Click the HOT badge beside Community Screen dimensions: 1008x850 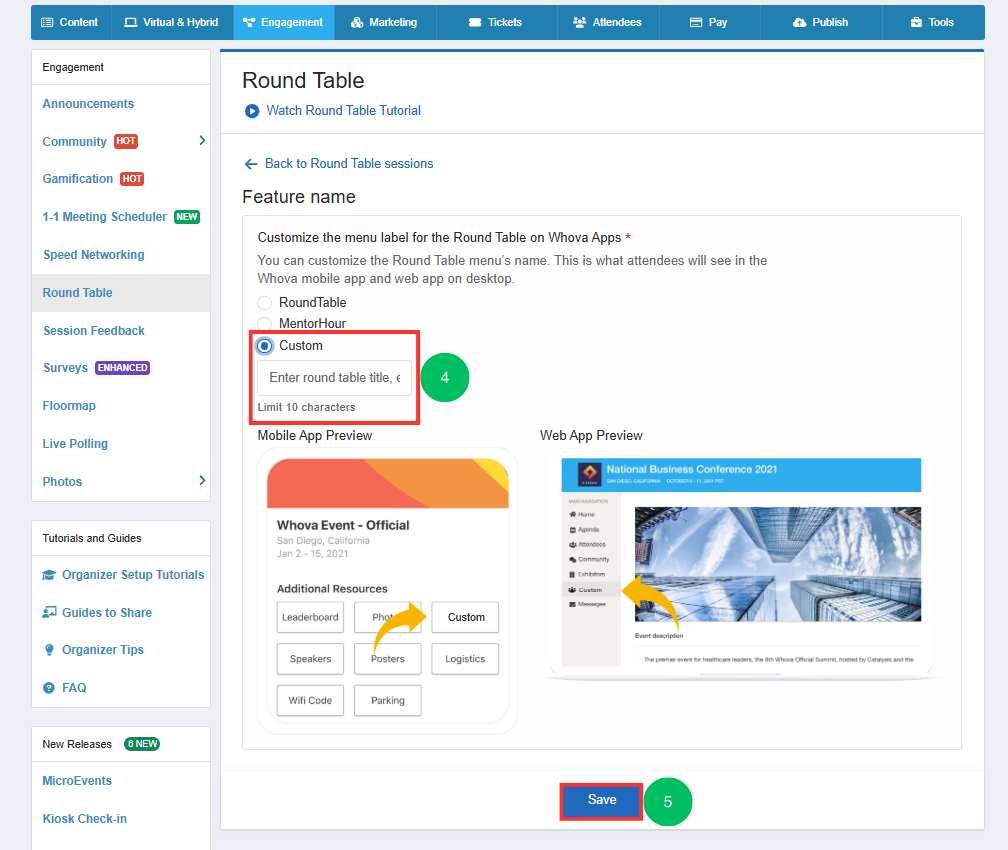pyautogui.click(x=126, y=141)
